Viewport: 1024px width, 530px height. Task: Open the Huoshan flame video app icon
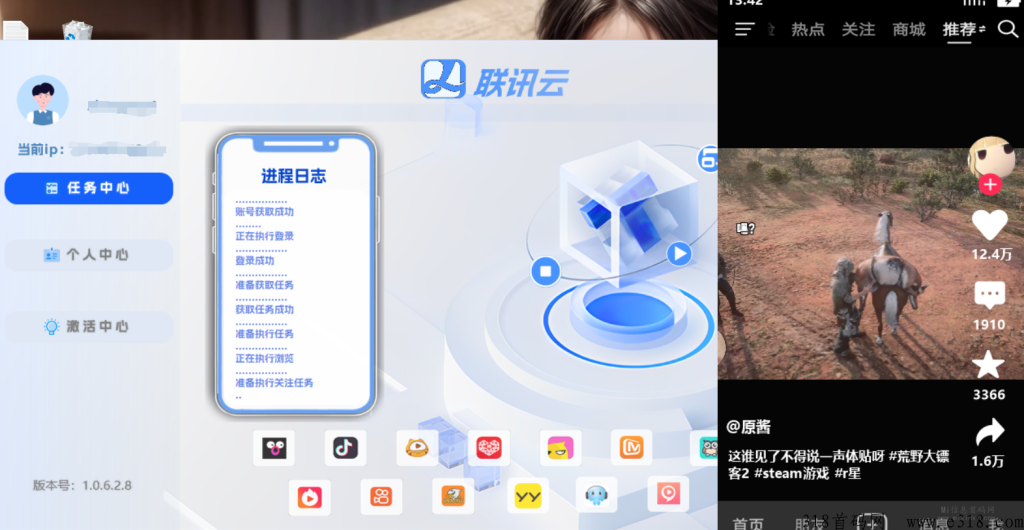click(x=309, y=495)
